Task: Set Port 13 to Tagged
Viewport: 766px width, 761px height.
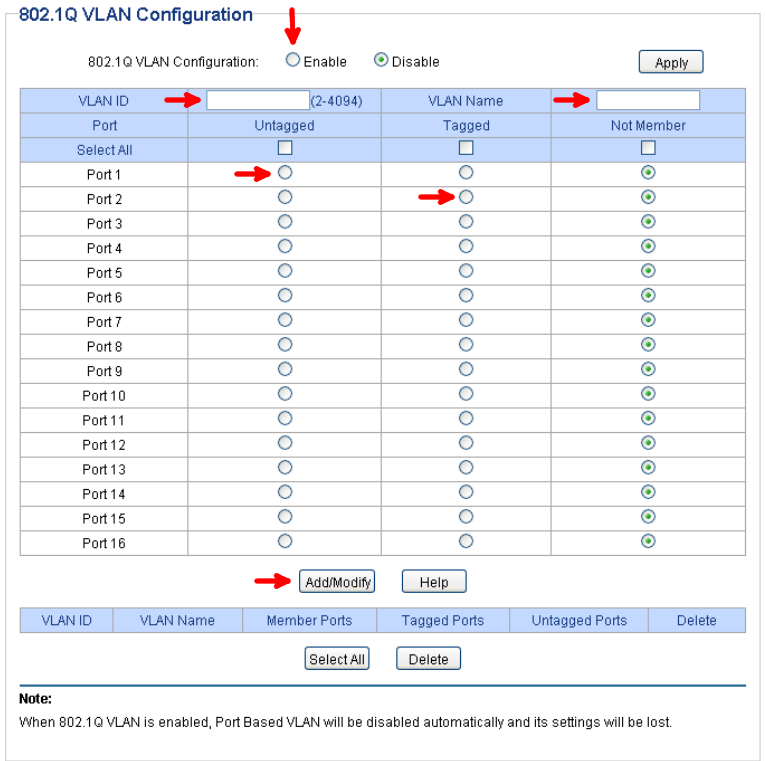Action: [466, 467]
